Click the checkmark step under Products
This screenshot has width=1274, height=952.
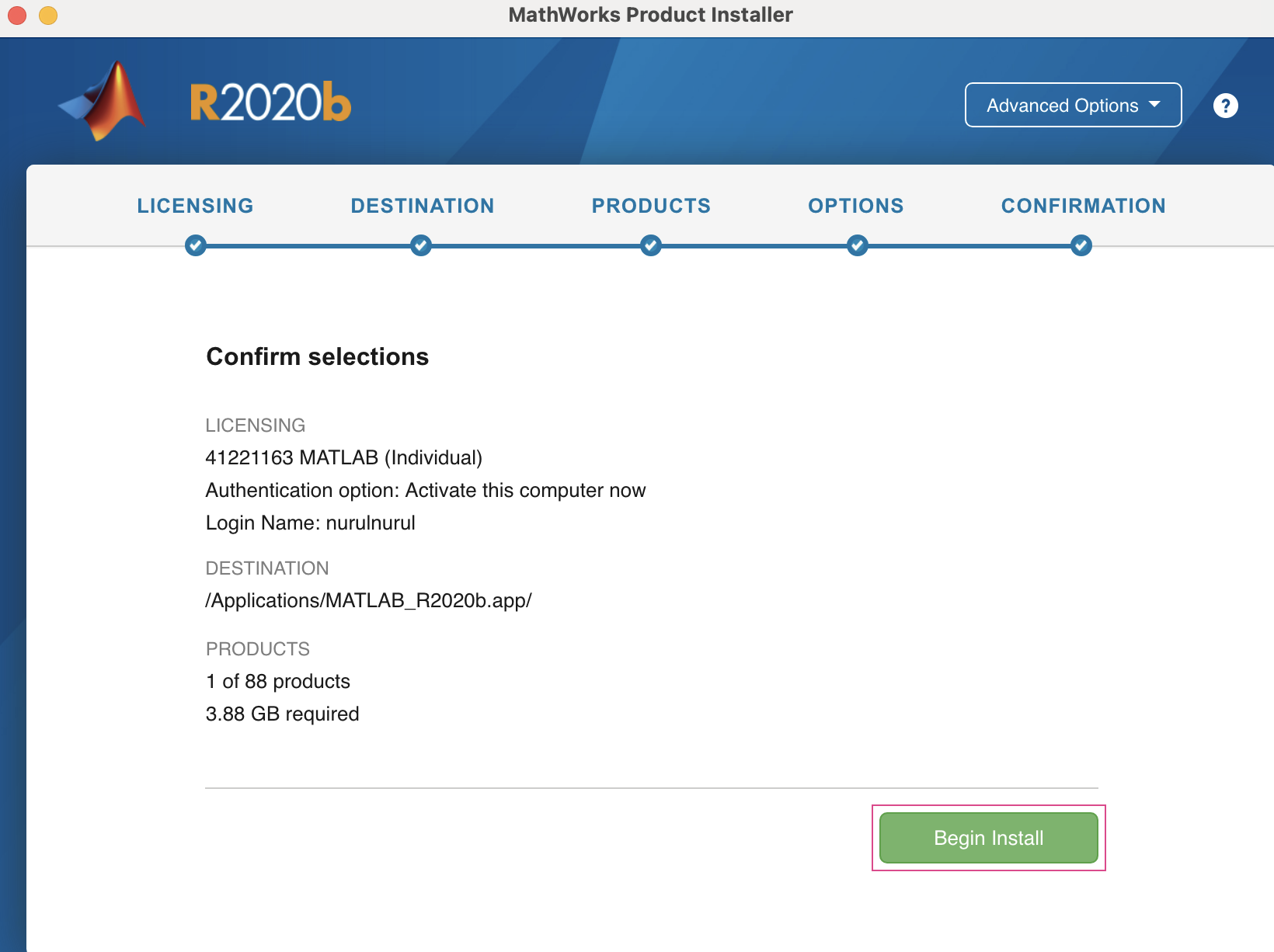651,245
